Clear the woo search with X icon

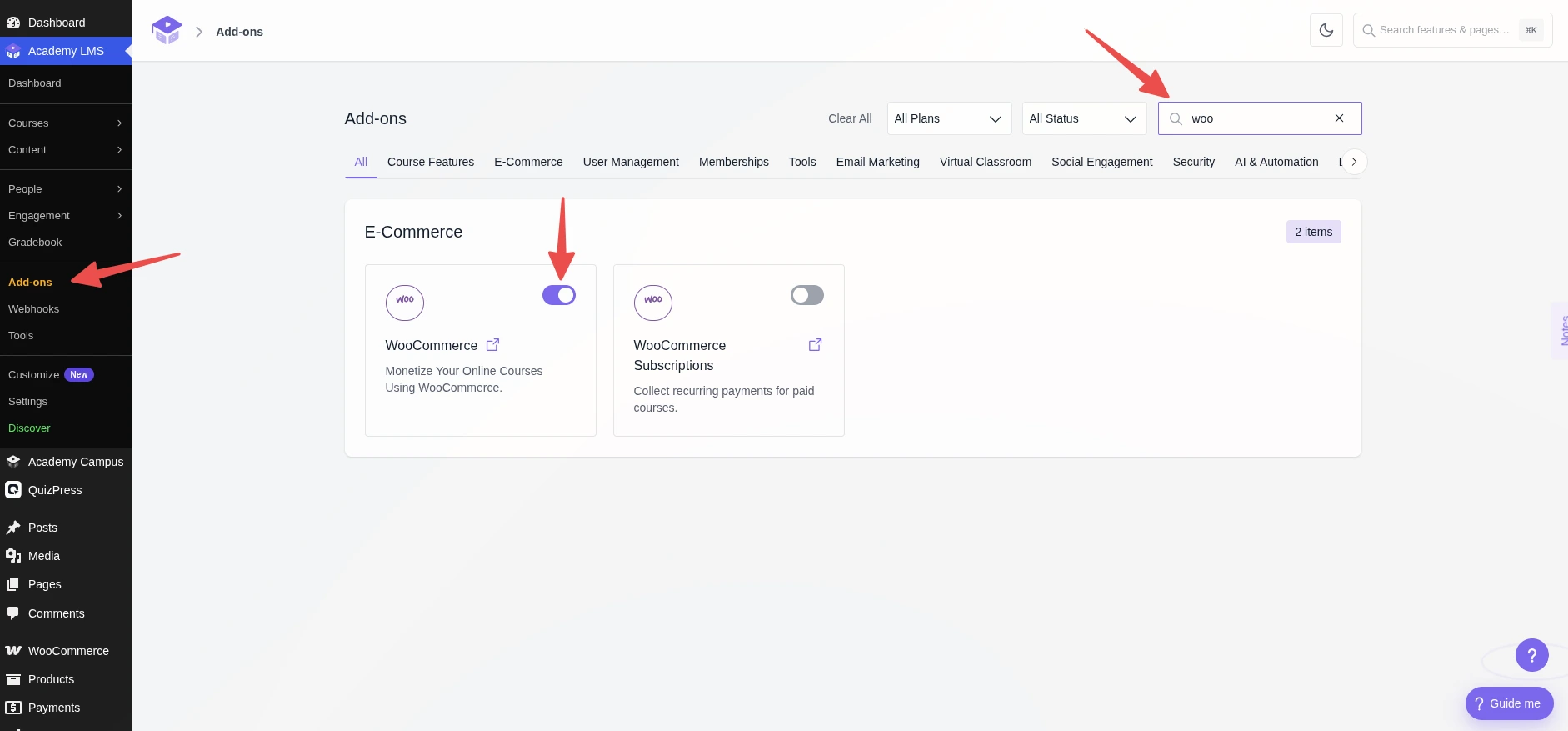[x=1339, y=118]
